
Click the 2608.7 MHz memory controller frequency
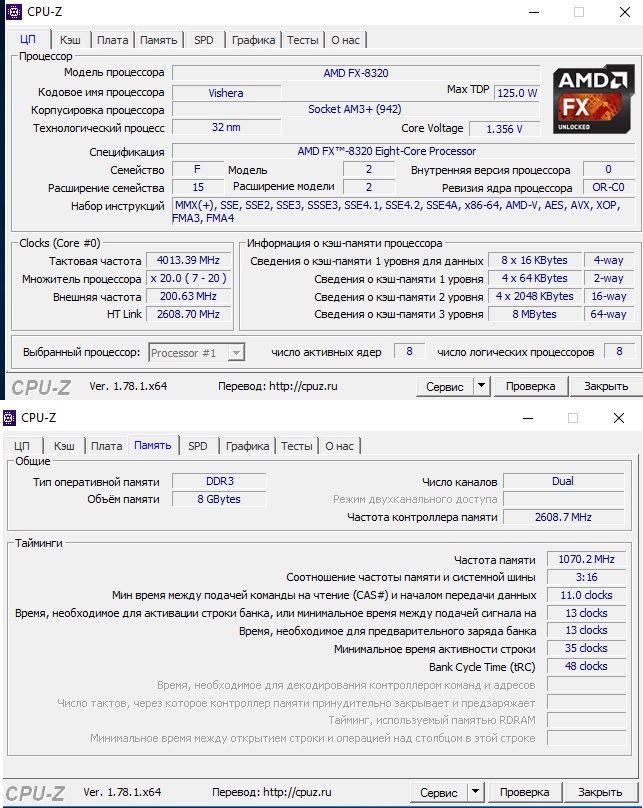pos(563,517)
